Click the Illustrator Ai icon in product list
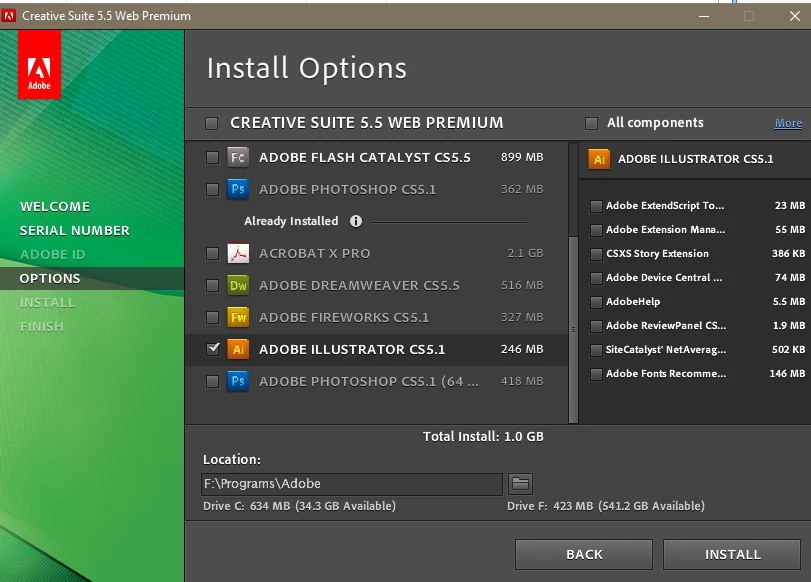 [x=238, y=349]
